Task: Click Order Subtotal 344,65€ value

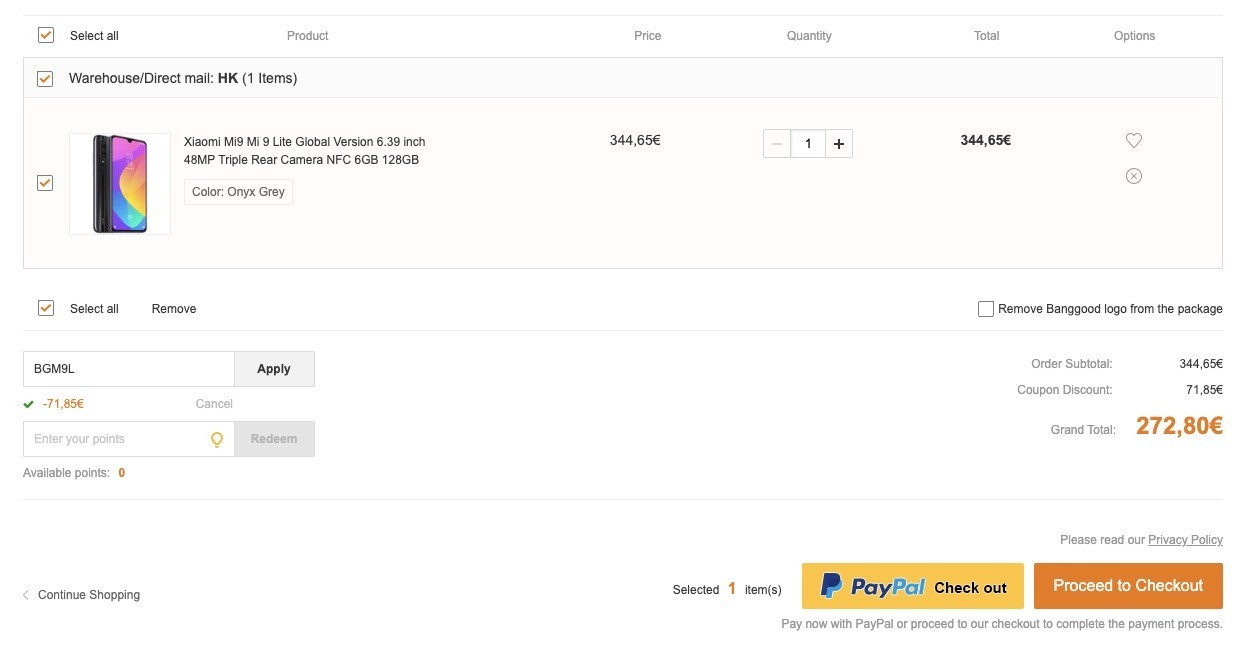Action: (x=1201, y=364)
